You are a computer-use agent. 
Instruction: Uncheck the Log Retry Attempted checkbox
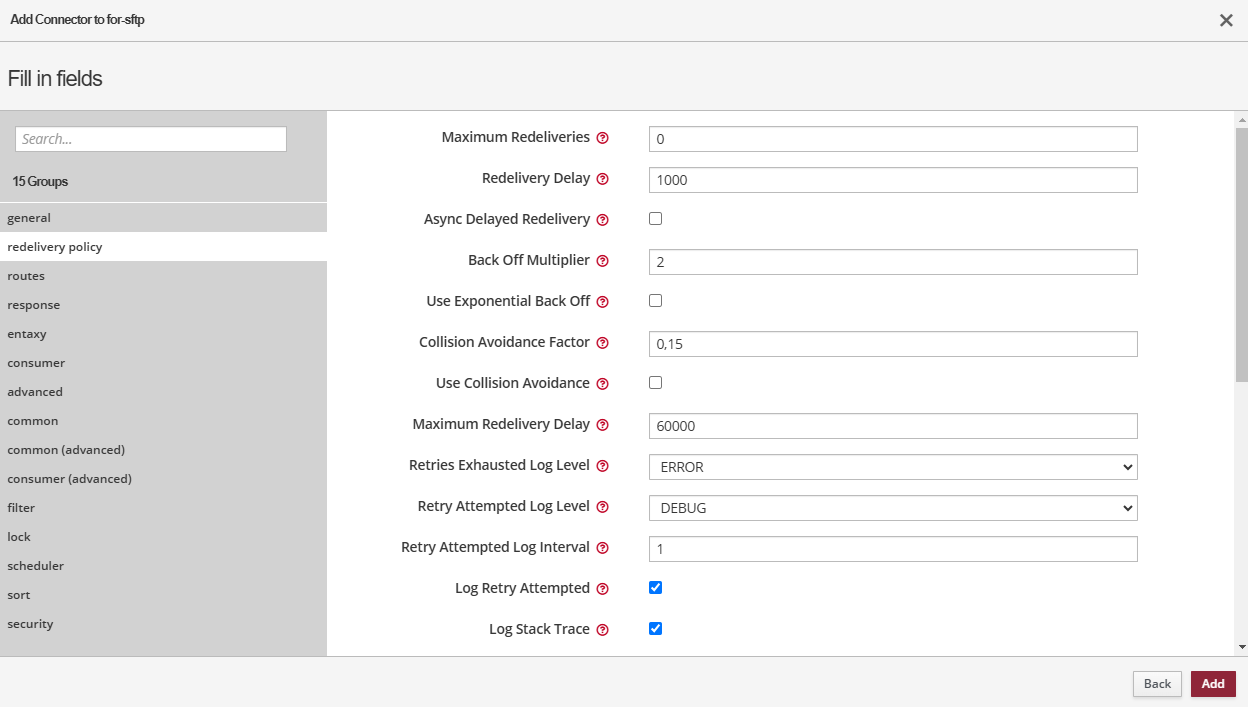[656, 588]
